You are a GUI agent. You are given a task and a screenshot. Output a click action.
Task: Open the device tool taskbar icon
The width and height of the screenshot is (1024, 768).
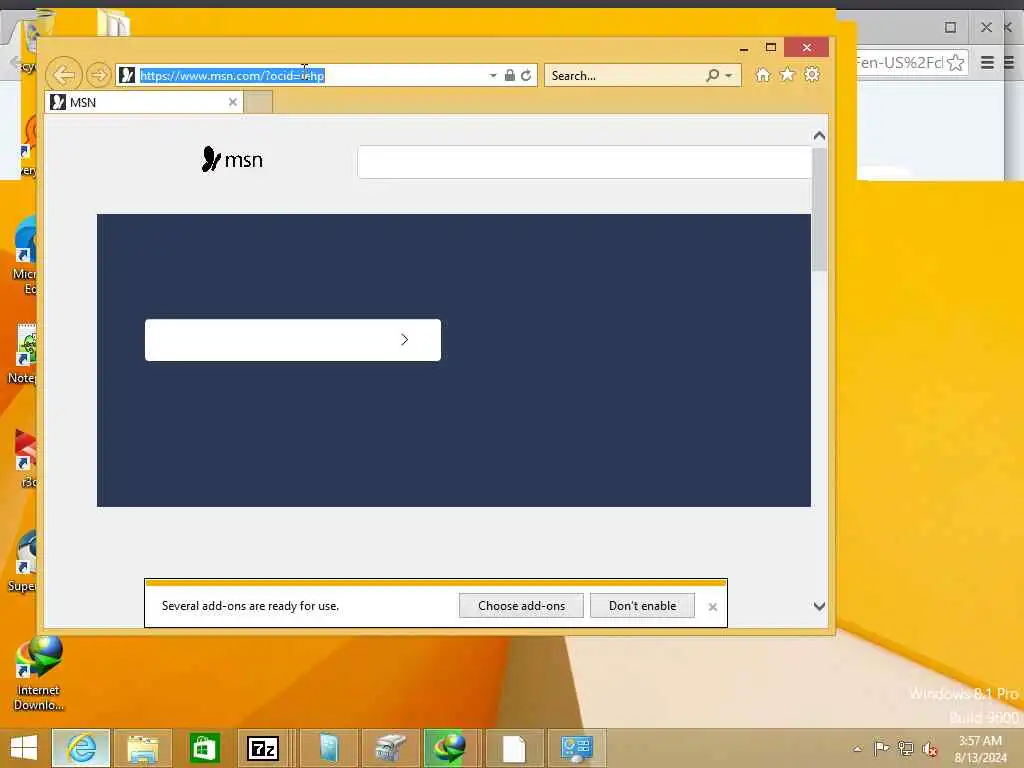391,748
